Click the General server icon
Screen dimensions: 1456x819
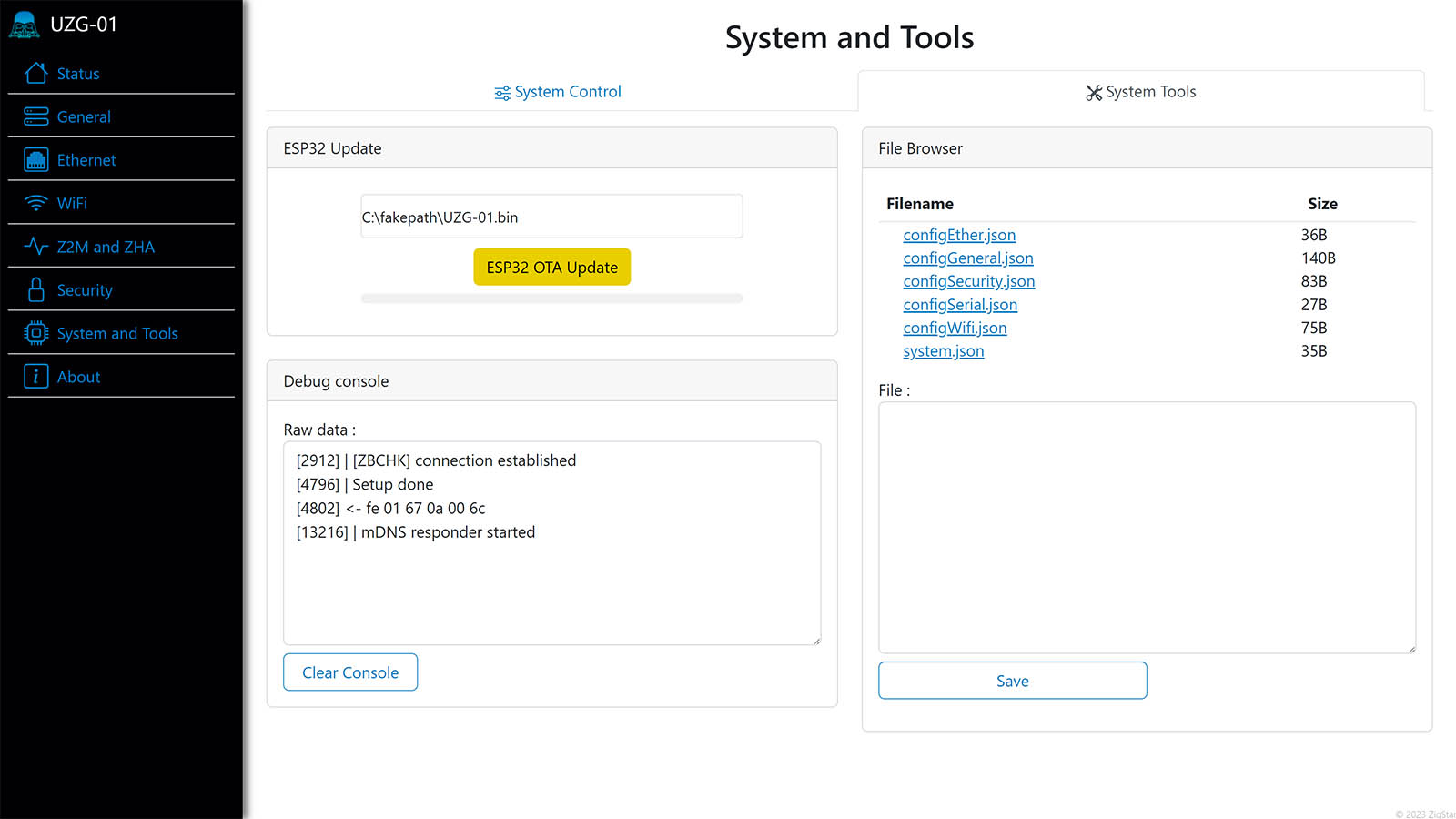(36, 116)
